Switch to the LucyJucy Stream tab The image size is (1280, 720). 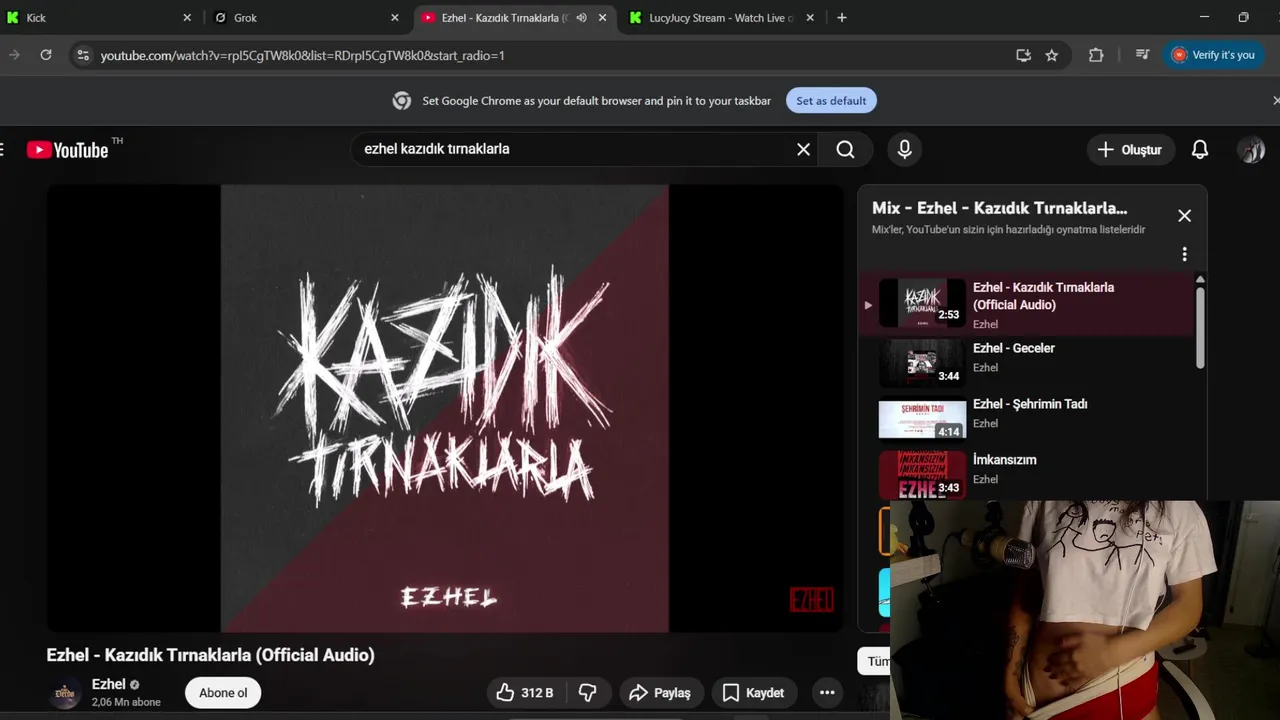tap(722, 18)
